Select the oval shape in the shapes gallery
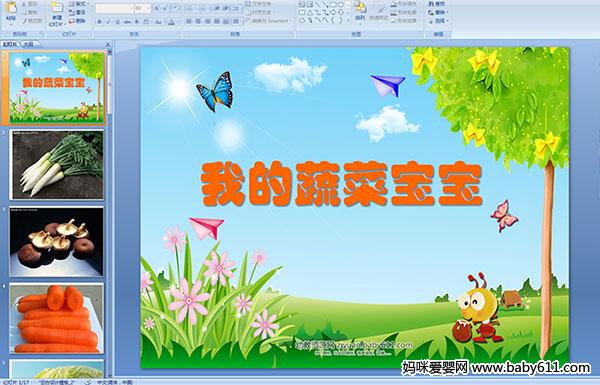This screenshot has width=600, height=385. 341,5
